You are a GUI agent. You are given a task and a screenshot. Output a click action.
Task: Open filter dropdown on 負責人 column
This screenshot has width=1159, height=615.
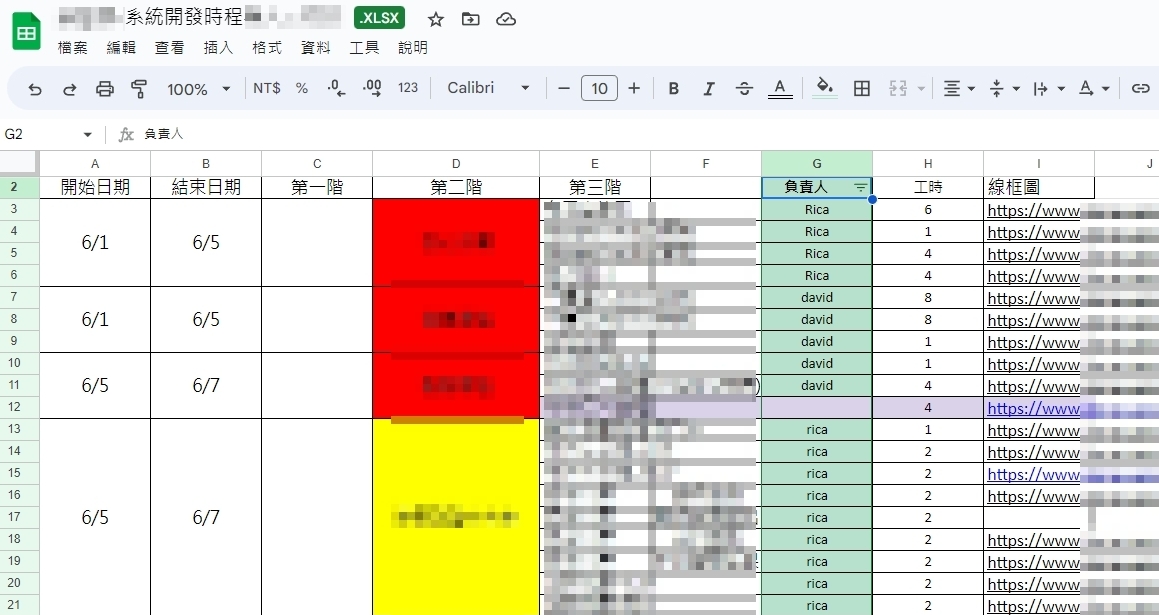860,188
